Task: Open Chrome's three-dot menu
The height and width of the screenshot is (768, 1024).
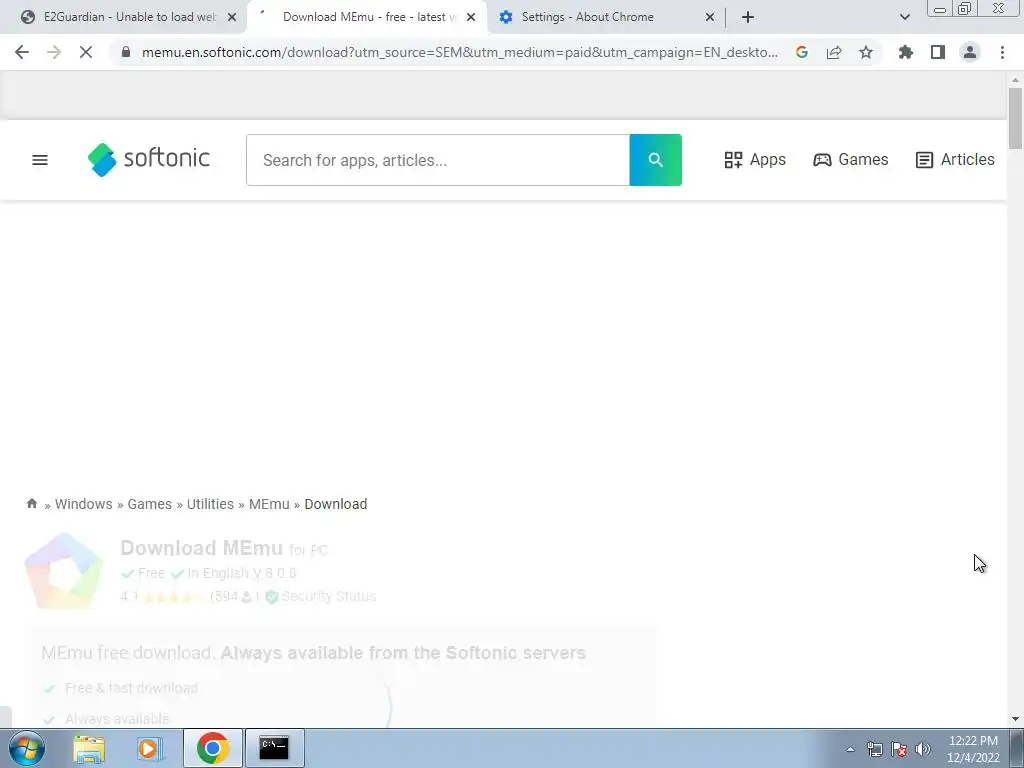Action: (x=1002, y=52)
